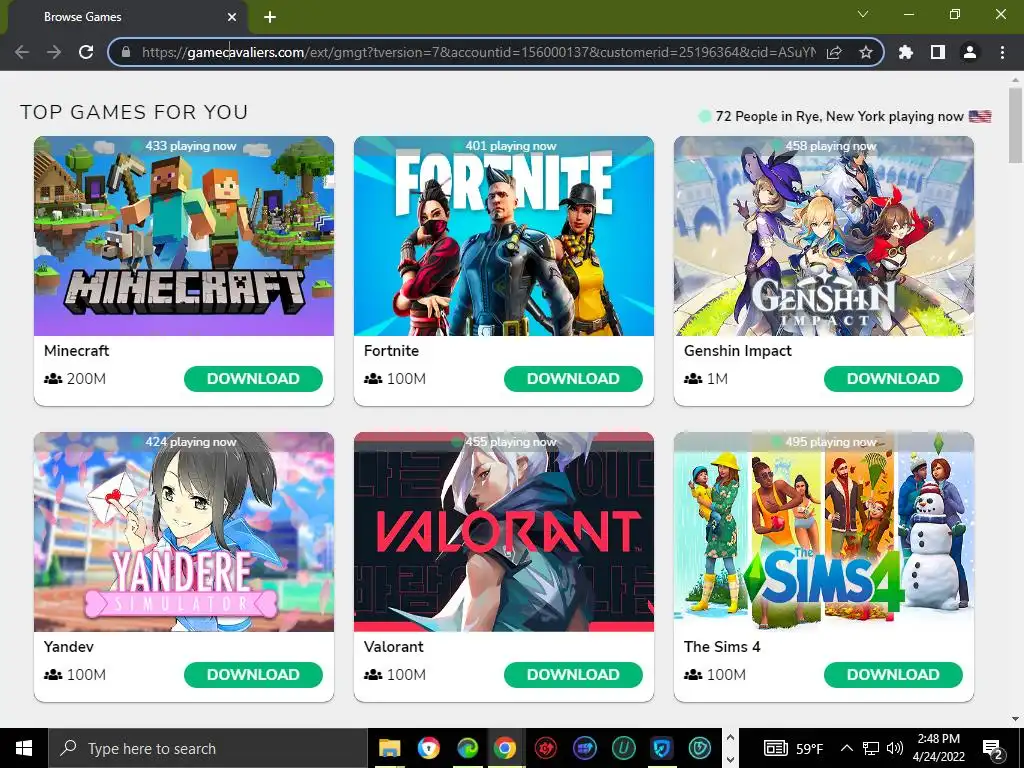Show hidden system tray icons
Viewport: 1024px width, 768px height.
point(846,748)
